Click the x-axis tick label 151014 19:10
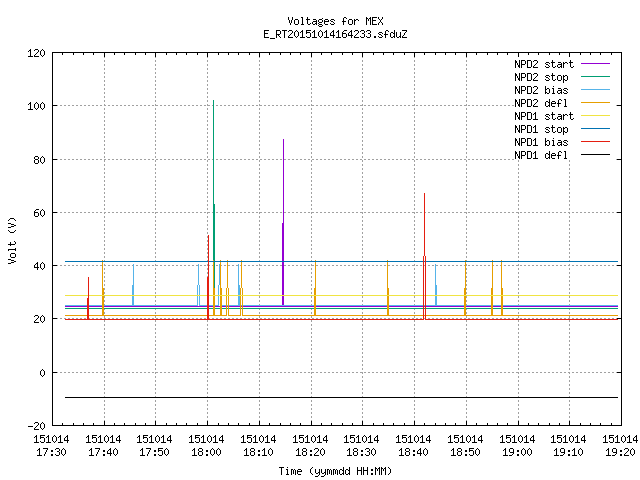 pos(568,446)
